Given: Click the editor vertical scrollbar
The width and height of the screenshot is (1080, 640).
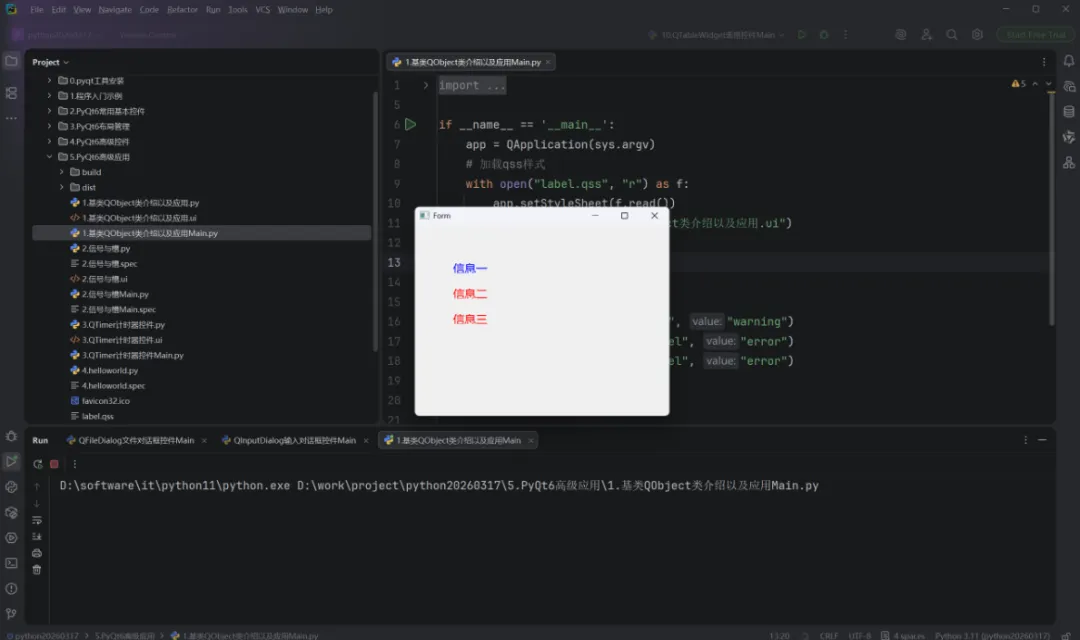Looking at the screenshot, I should (1051, 207).
